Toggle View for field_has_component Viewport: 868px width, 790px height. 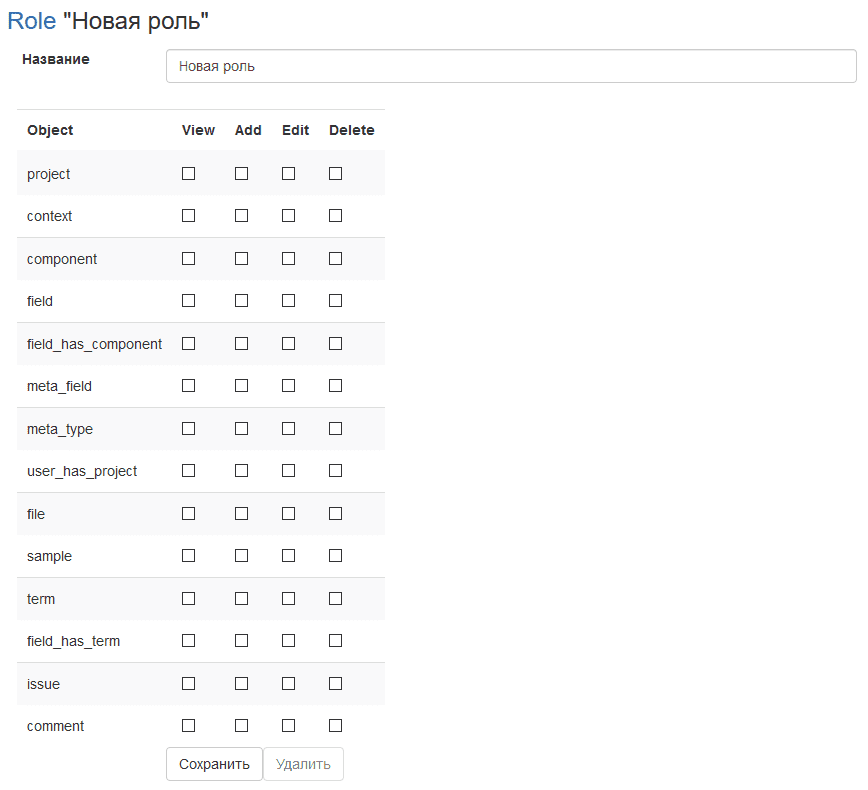tap(188, 343)
